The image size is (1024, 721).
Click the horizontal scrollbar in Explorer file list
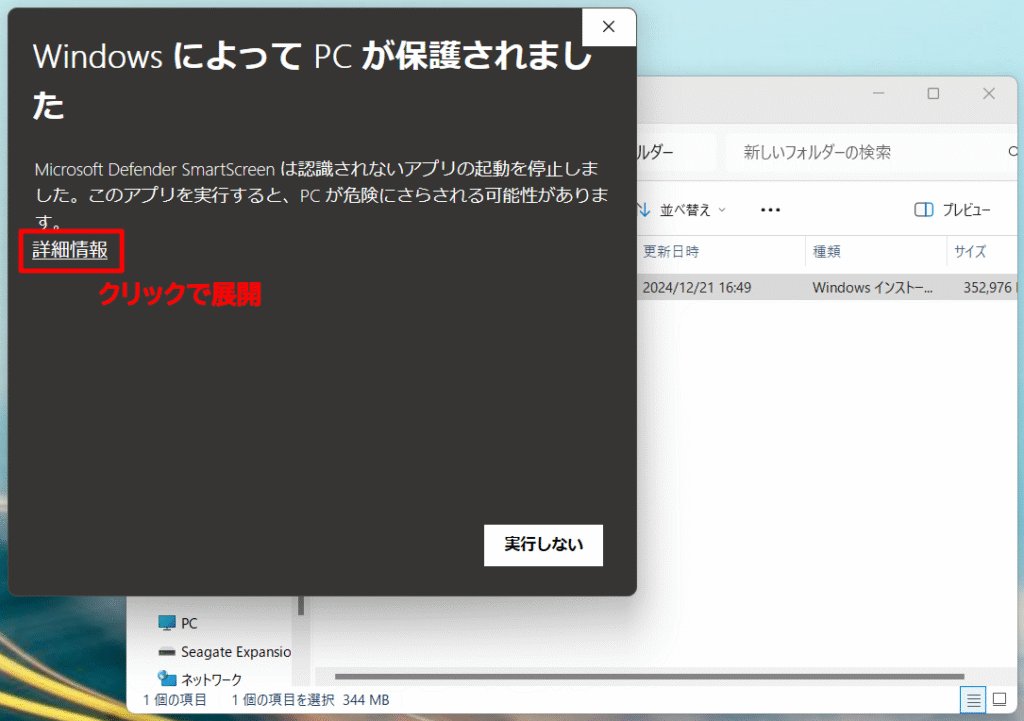pyautogui.click(x=649, y=677)
